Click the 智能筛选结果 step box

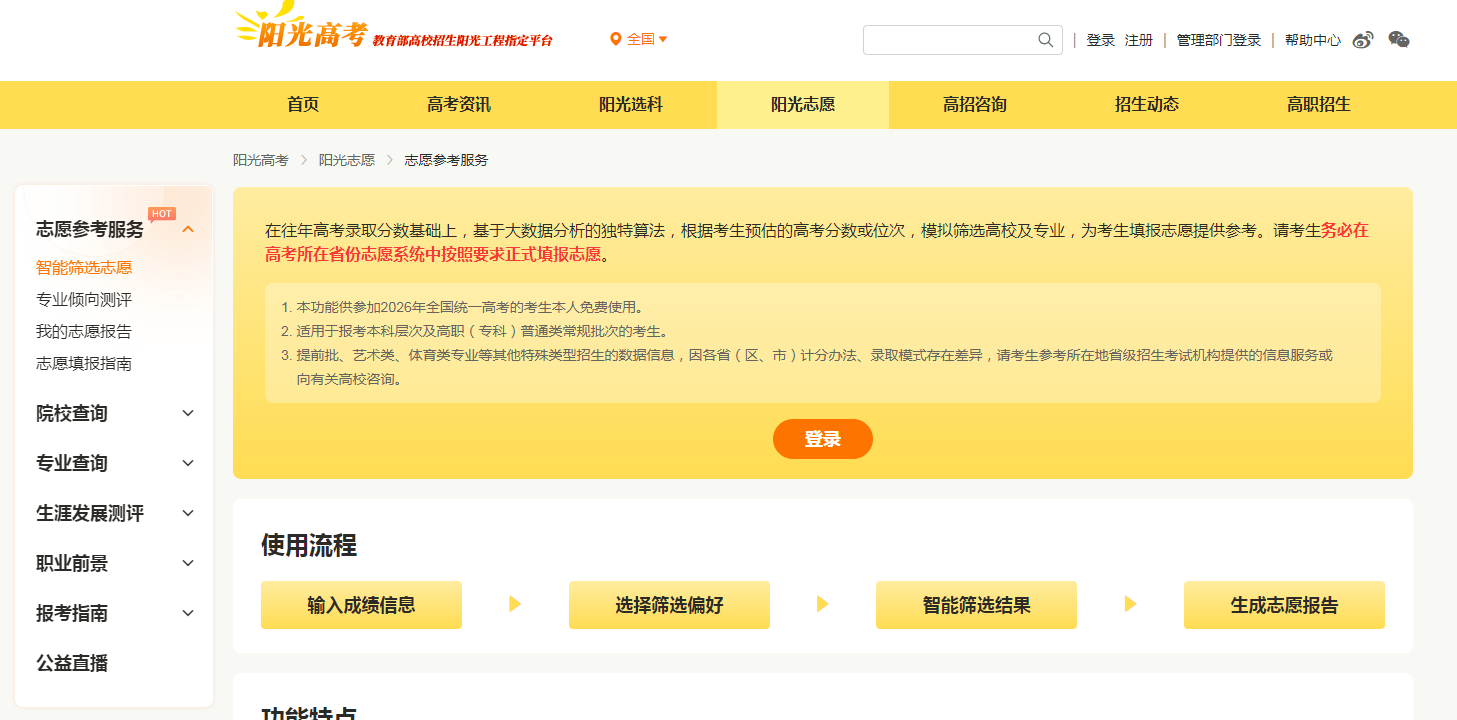pyautogui.click(x=976, y=605)
